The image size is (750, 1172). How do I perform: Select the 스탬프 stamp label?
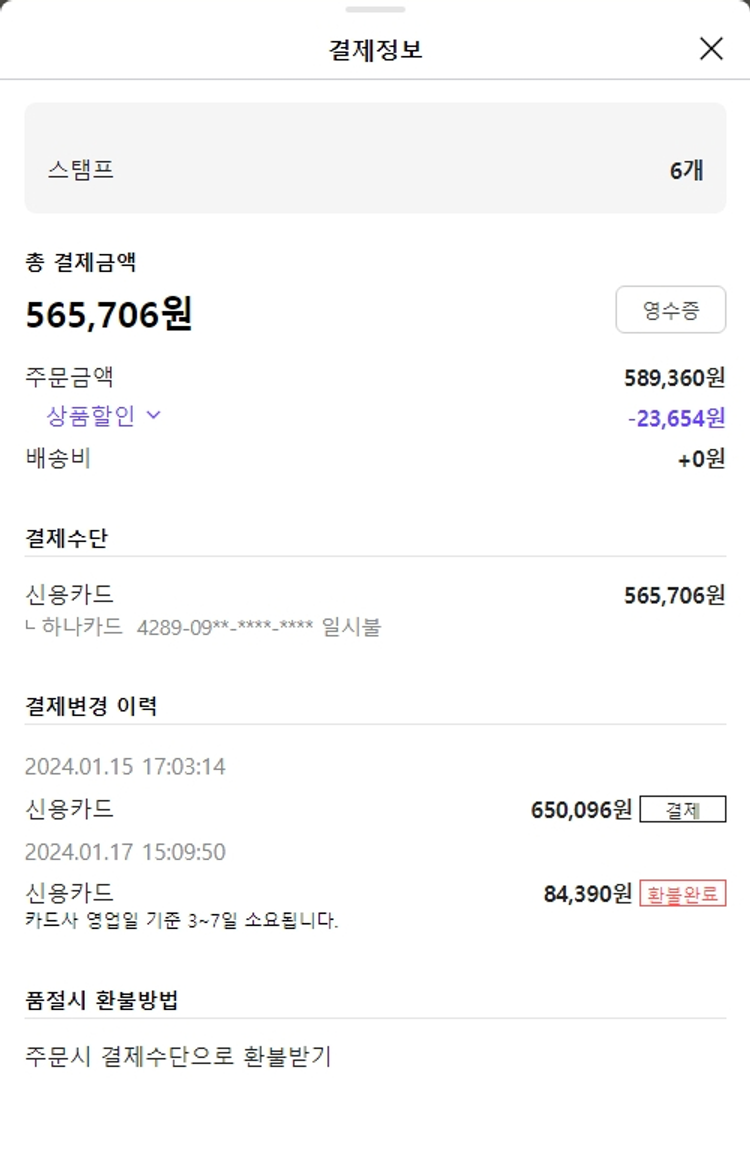[81, 170]
